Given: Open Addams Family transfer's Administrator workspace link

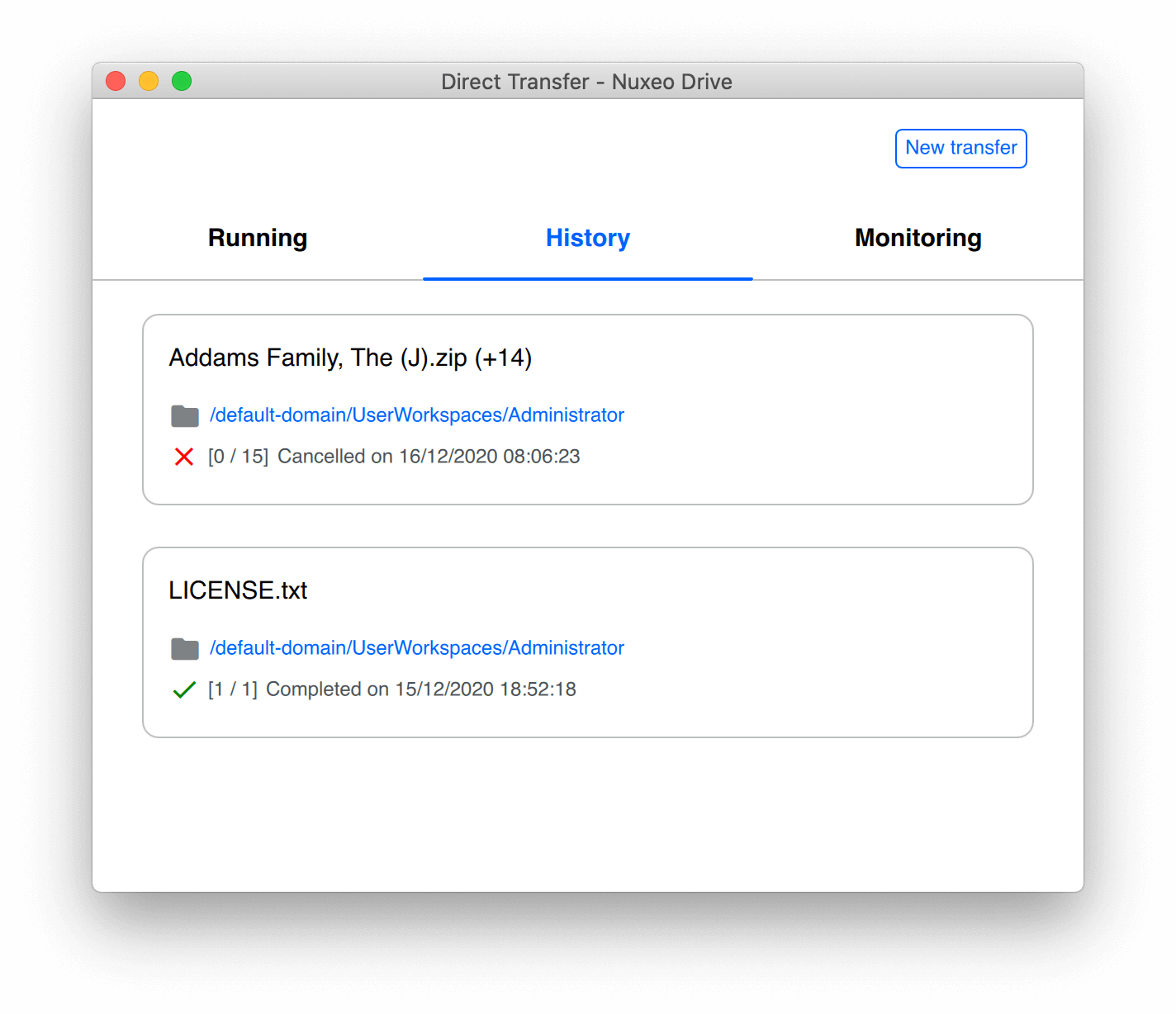Looking at the screenshot, I should point(417,415).
